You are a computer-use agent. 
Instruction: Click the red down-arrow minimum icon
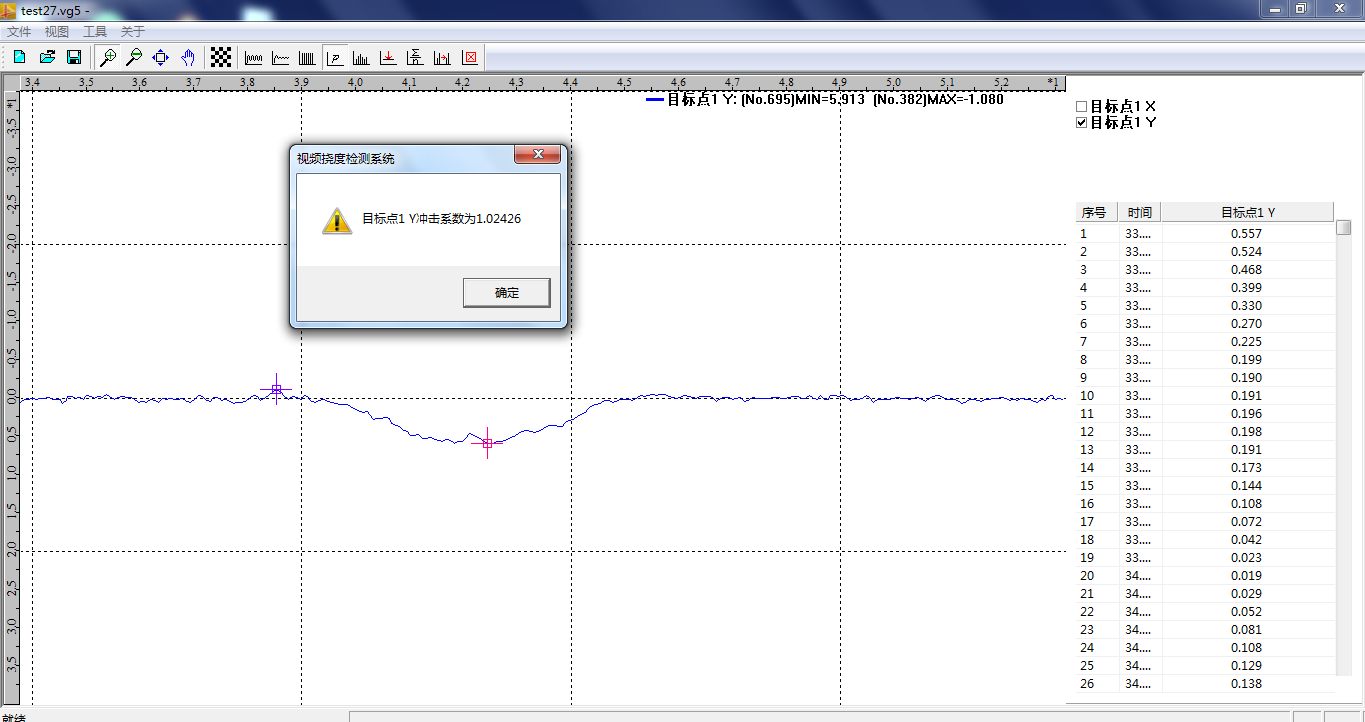pos(389,57)
